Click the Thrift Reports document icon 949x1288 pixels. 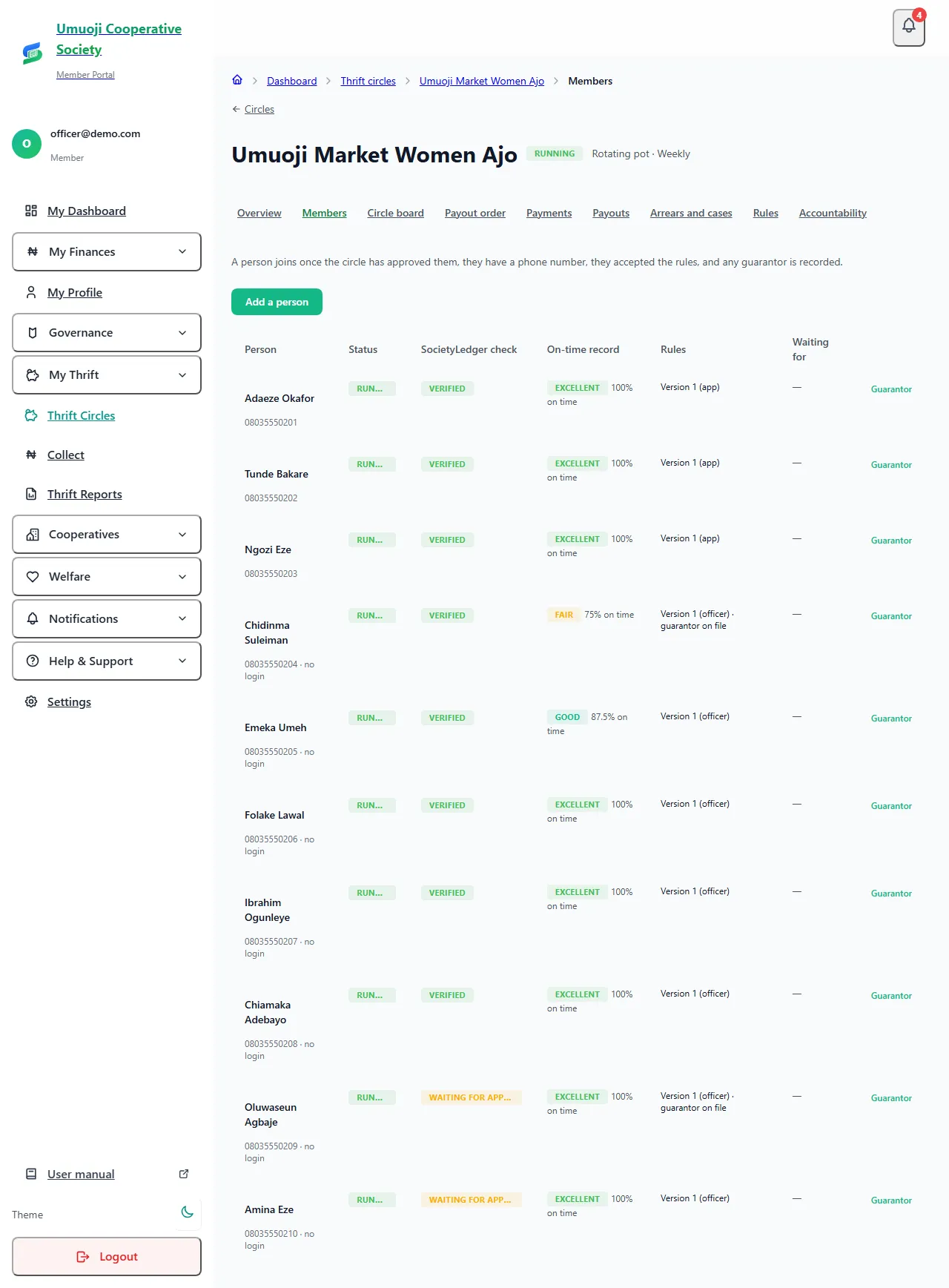pos(31,494)
